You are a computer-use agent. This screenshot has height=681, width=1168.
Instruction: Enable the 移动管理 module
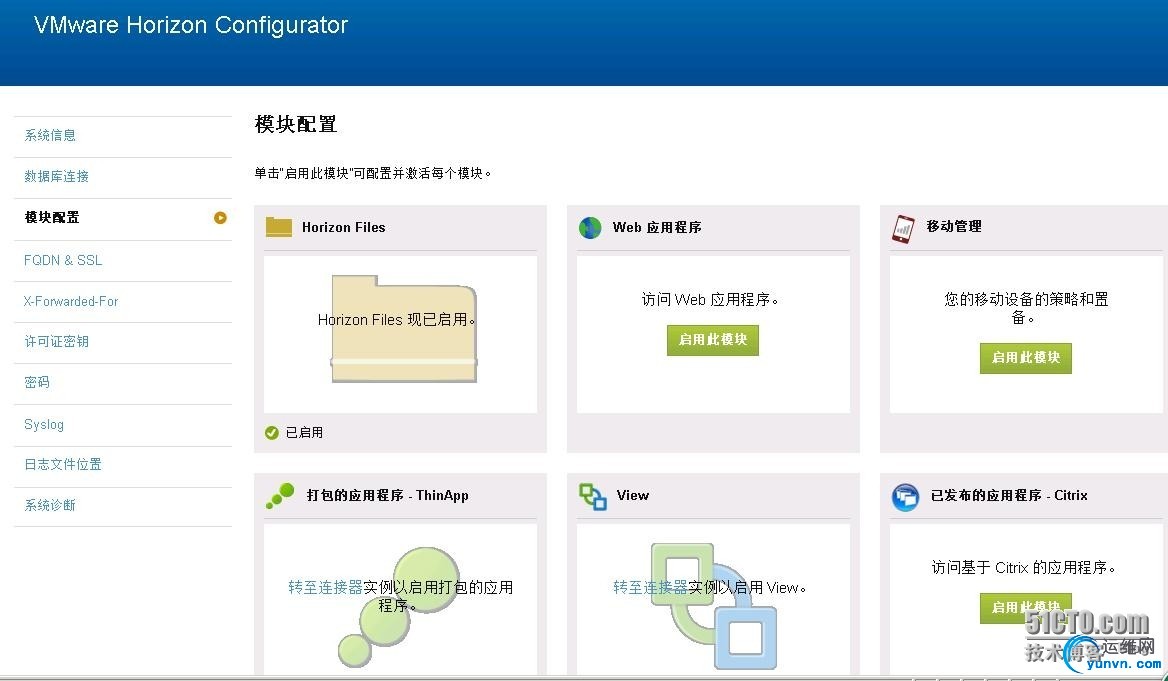[x=1026, y=358]
